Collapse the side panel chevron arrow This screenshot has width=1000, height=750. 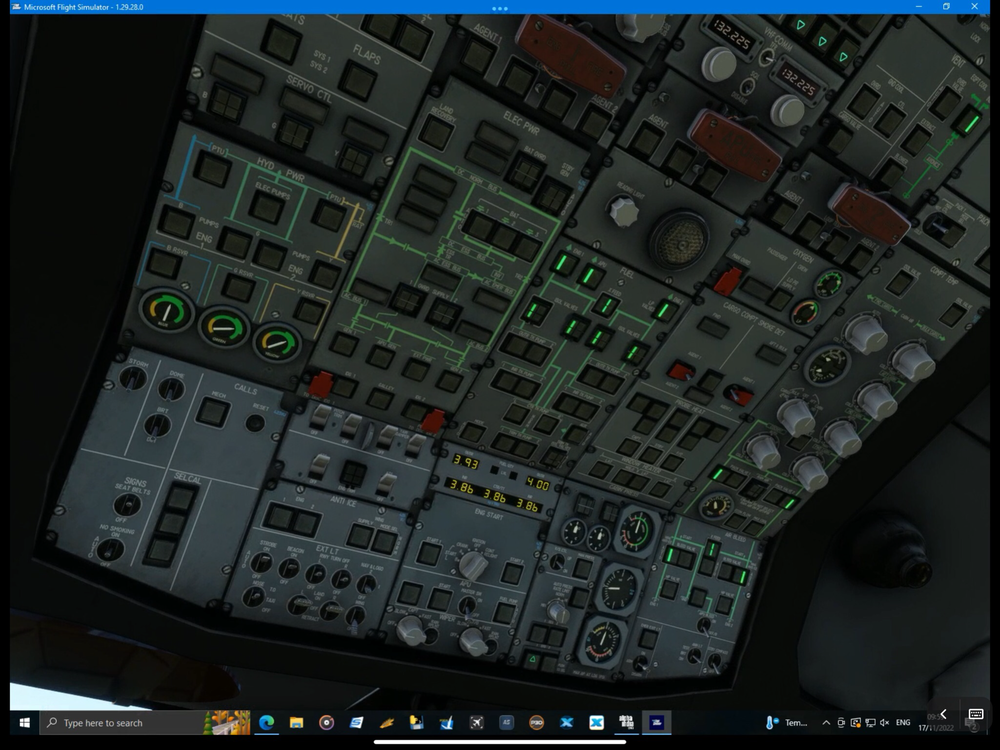pos(942,714)
